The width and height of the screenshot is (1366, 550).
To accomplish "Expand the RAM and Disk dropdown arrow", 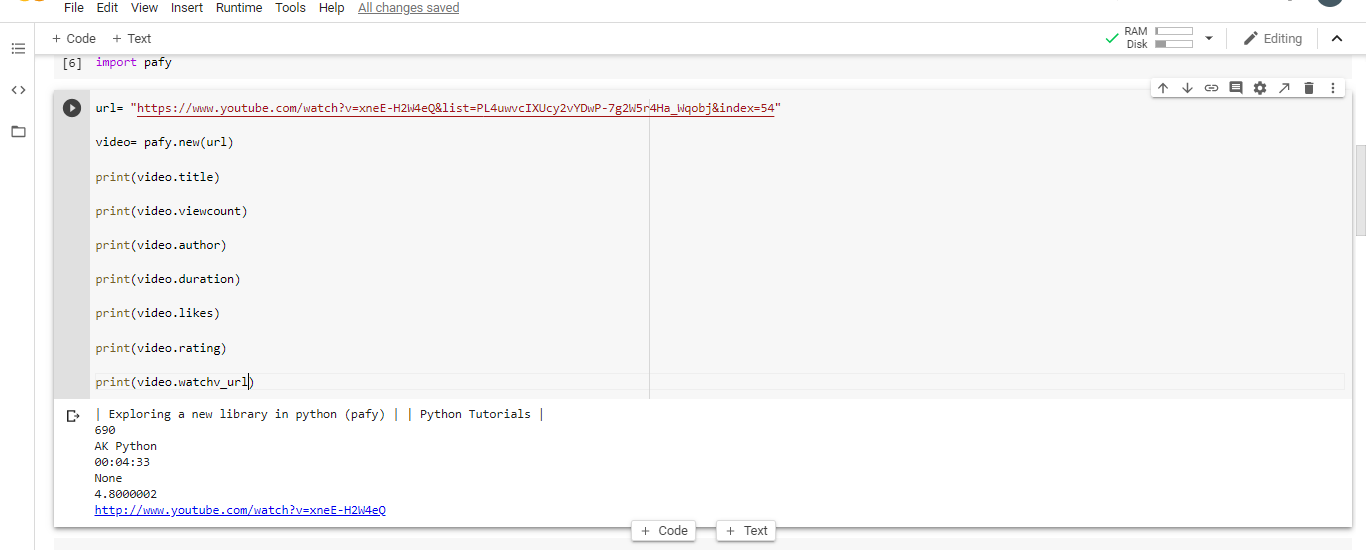I will point(1209,38).
